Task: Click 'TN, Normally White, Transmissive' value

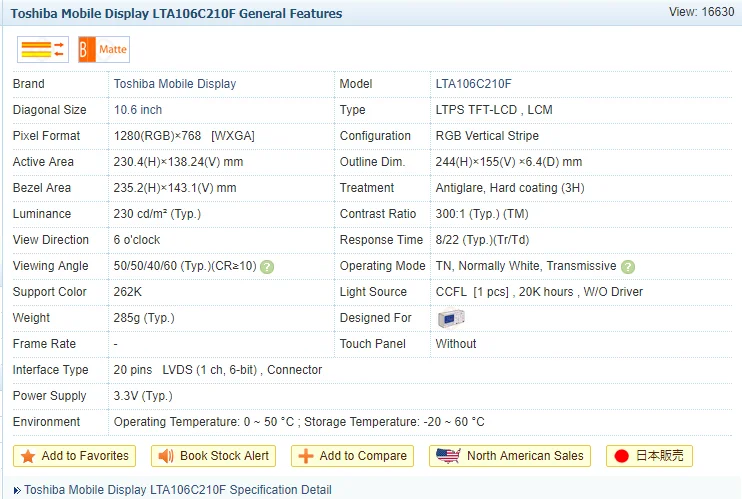Action: click(x=526, y=266)
